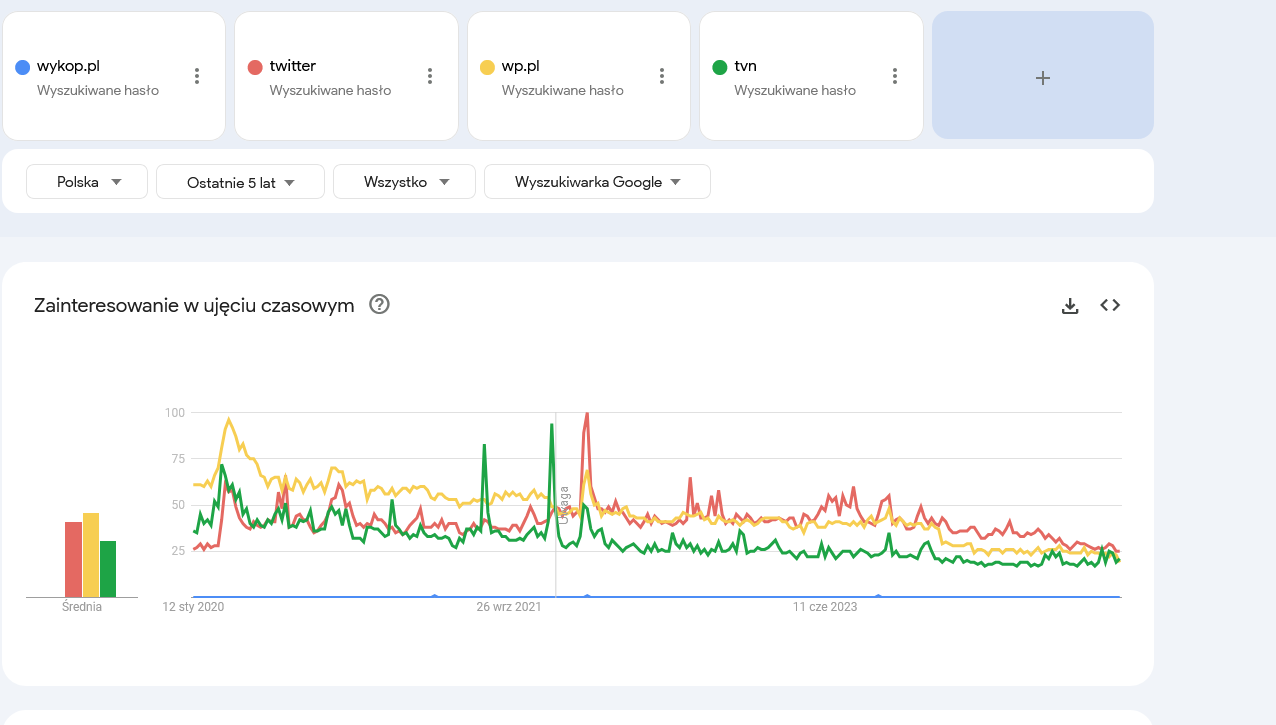This screenshot has width=1276, height=725.
Task: Open the Ostatnie 5 lat time range dropdown
Action: [241, 182]
